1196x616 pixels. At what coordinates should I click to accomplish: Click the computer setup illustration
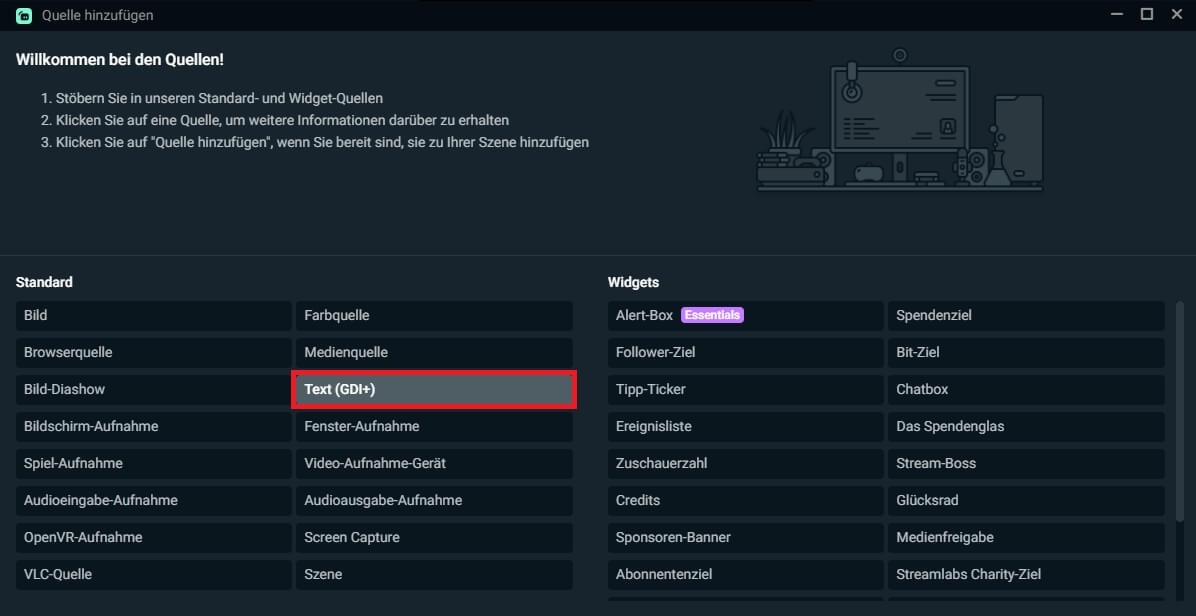[900, 125]
